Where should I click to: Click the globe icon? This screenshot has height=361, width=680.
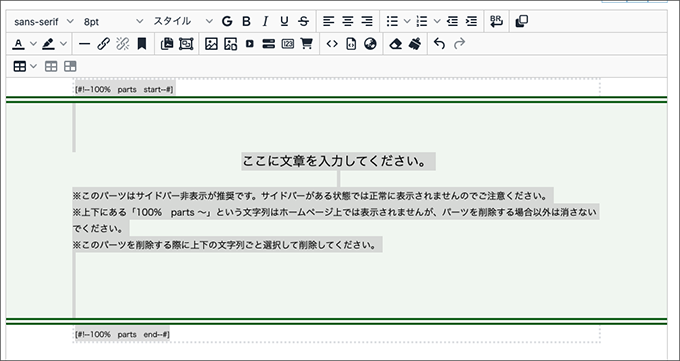(x=370, y=44)
